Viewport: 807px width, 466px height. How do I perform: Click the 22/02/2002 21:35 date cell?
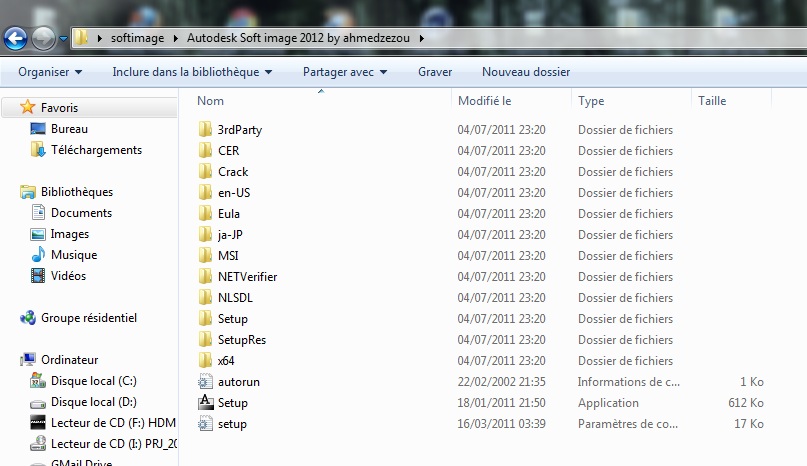[x=501, y=382]
